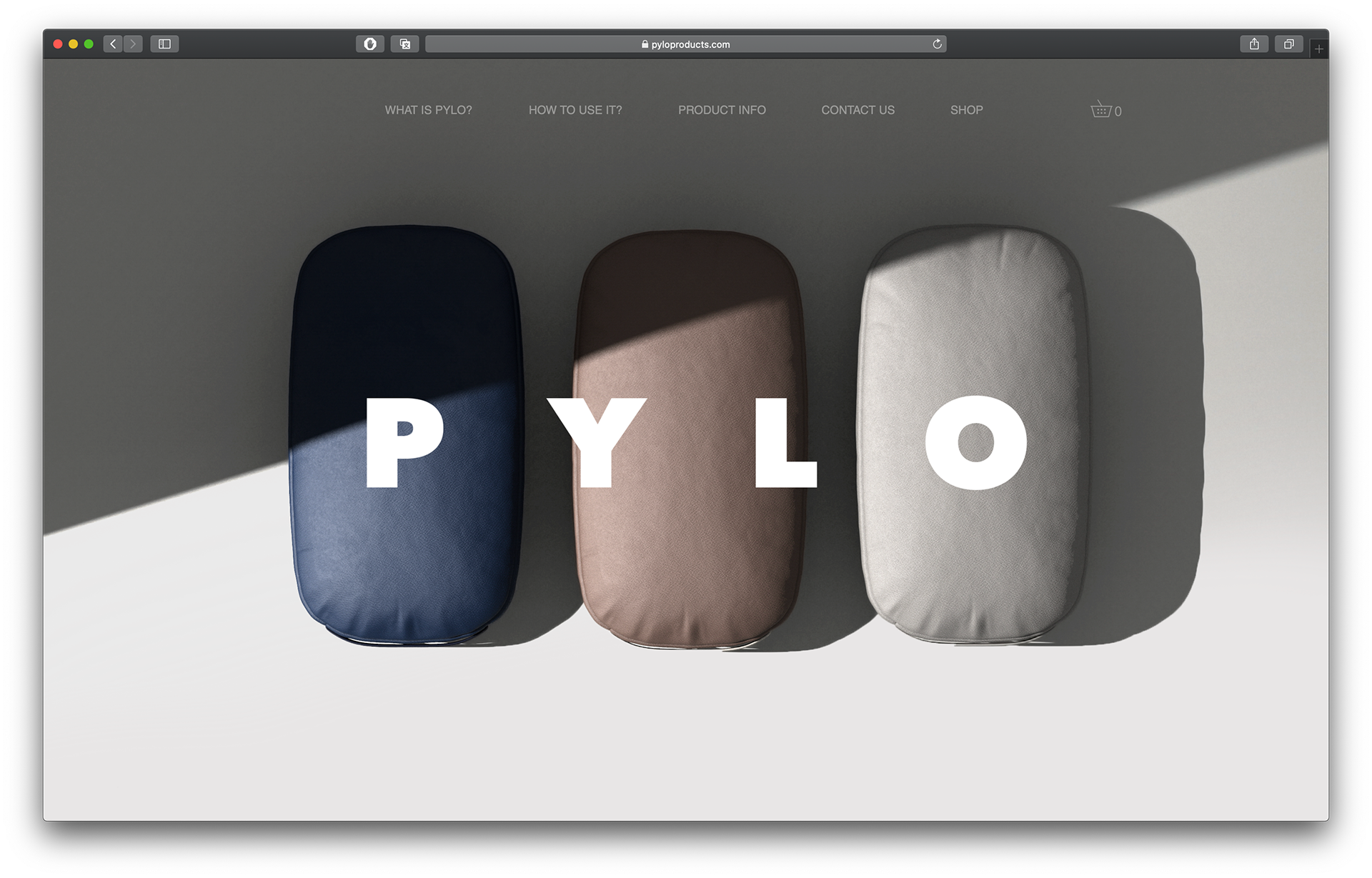Open the WHAT IS PYLO? menu item
The image size is (1372, 878).
428,110
